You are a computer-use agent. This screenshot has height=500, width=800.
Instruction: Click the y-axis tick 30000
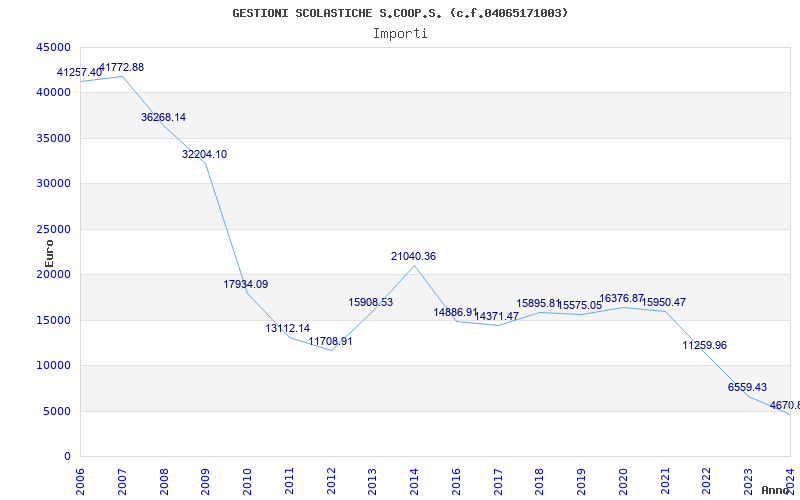(x=53, y=184)
